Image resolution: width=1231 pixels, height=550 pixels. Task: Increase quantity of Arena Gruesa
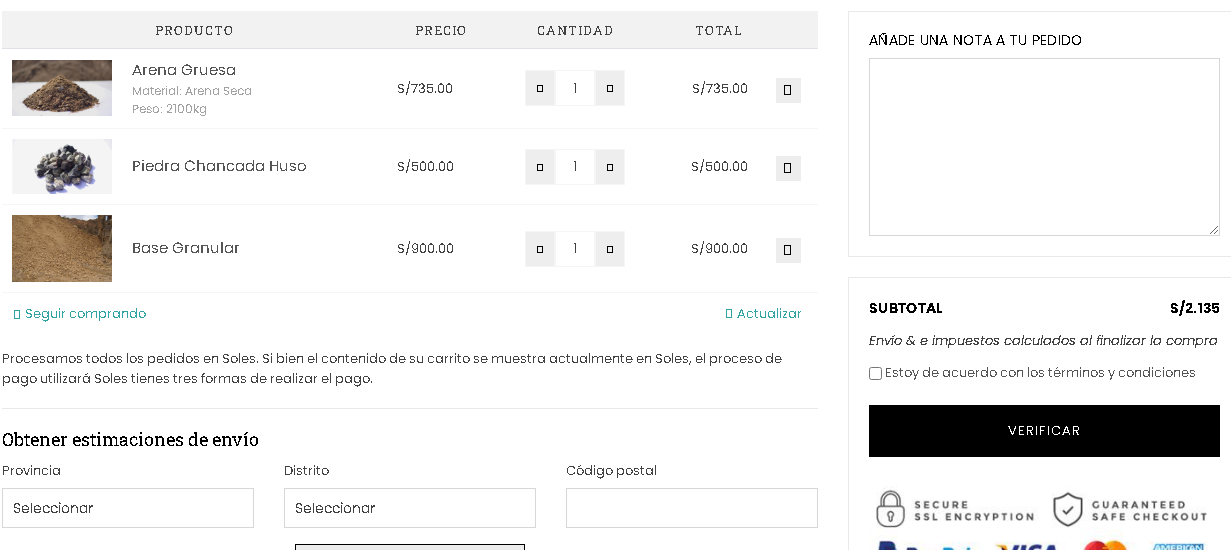(x=610, y=88)
